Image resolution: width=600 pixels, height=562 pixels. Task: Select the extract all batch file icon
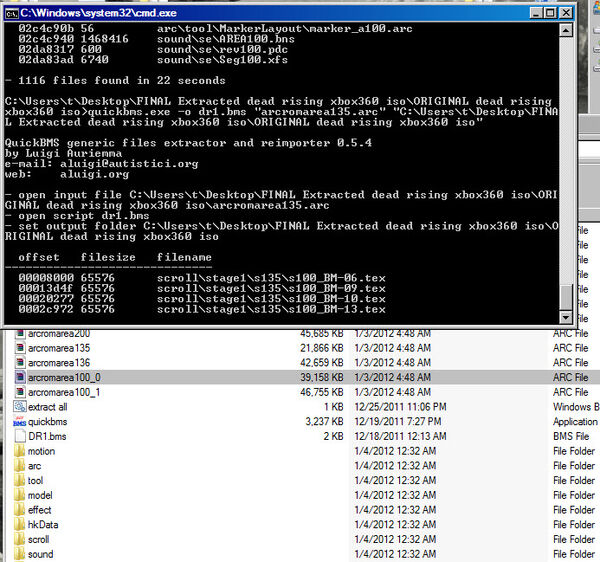point(20,407)
